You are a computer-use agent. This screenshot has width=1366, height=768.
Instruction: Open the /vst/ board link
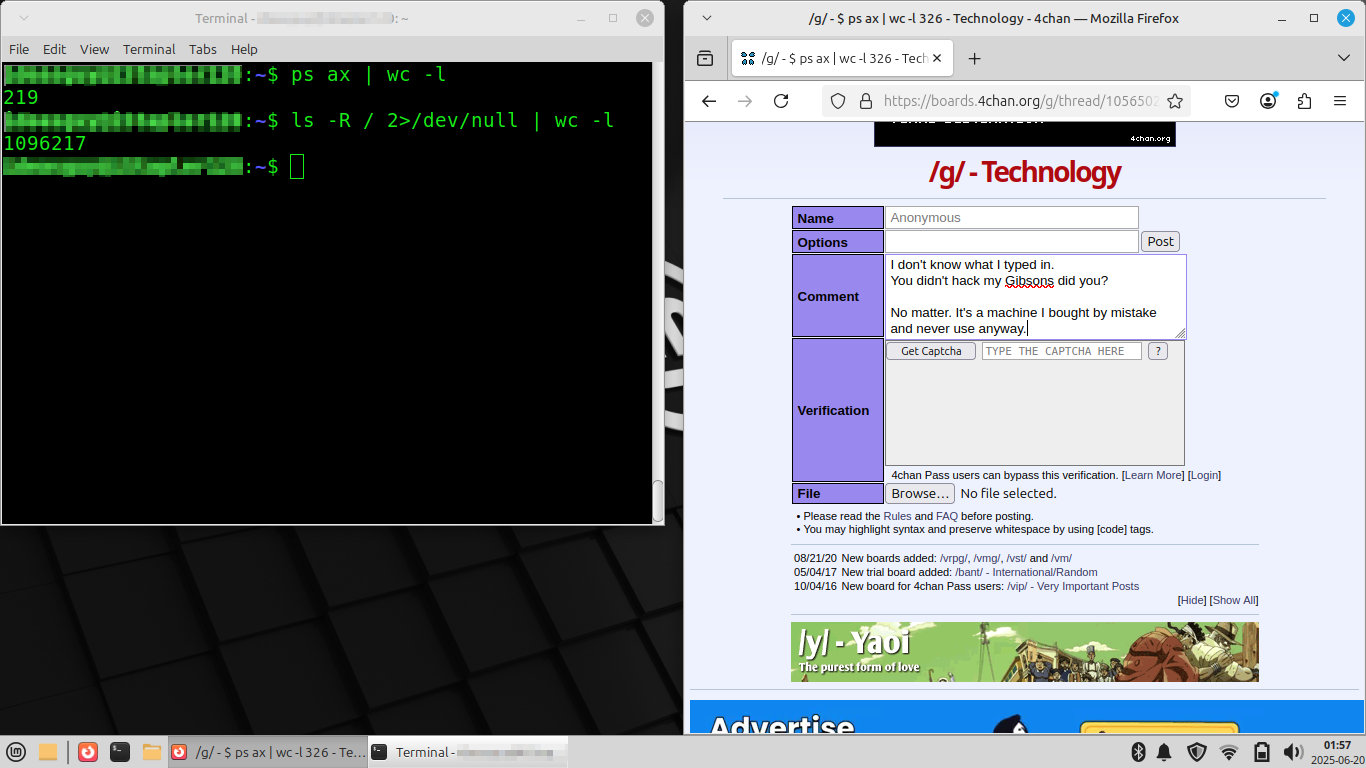(1016, 558)
